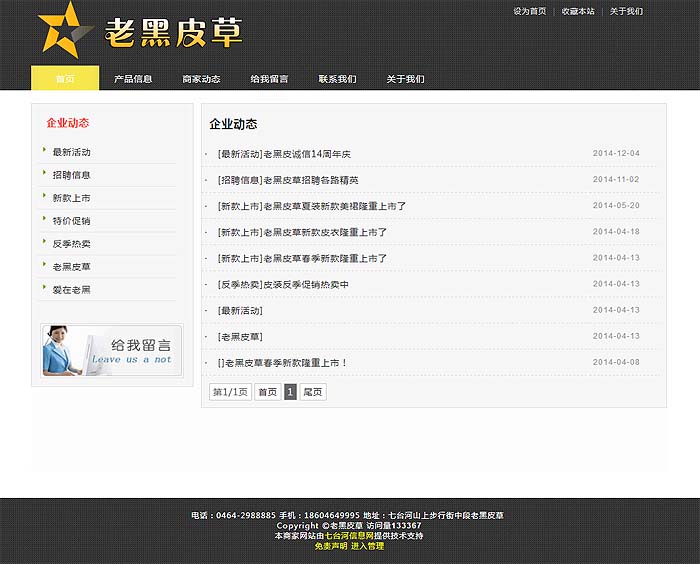Select the 首页 navigation tab
Screen dimensions: 700x564
pyautogui.click(x=65, y=79)
